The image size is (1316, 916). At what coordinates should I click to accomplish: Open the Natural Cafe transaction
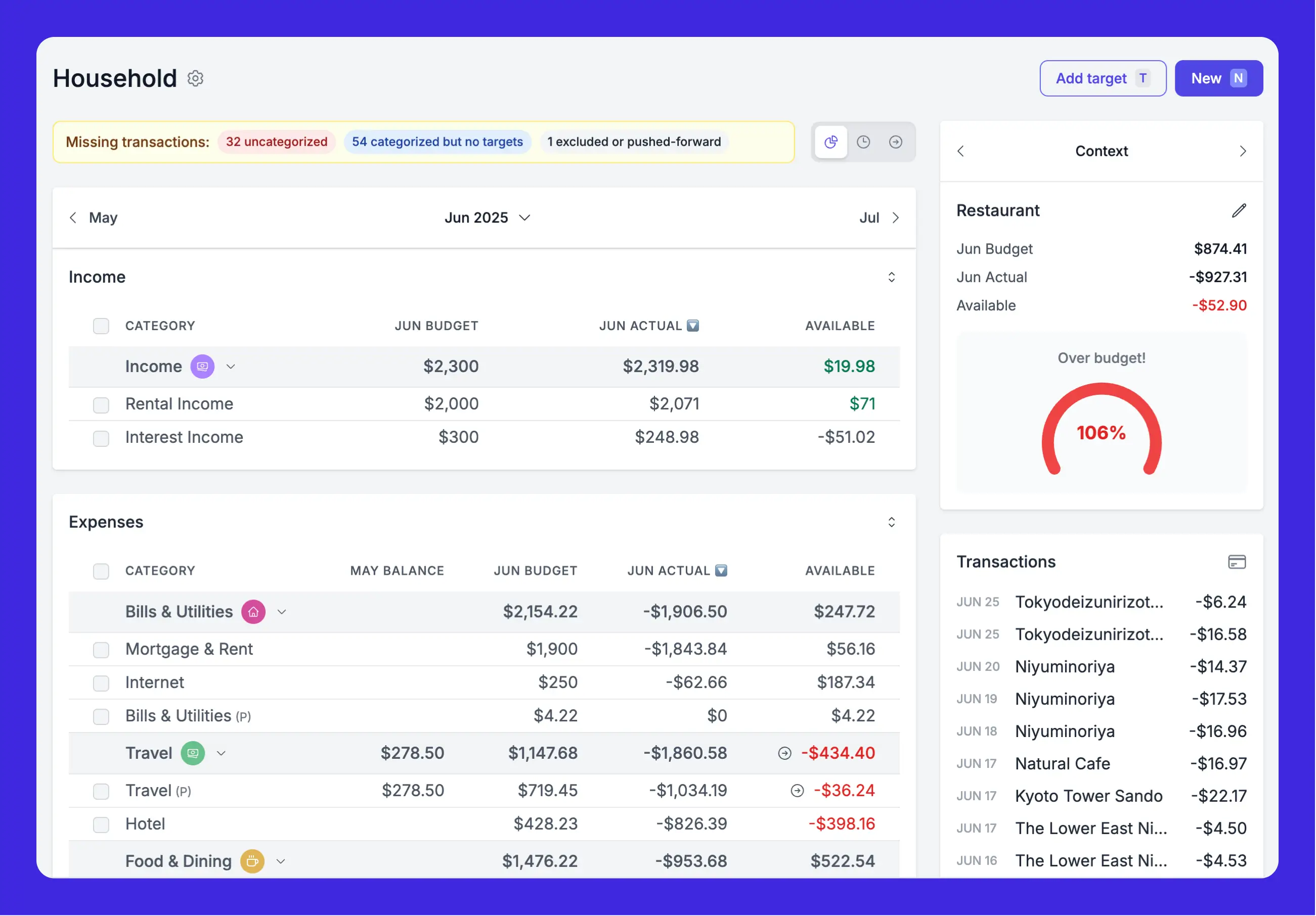pos(1062,764)
